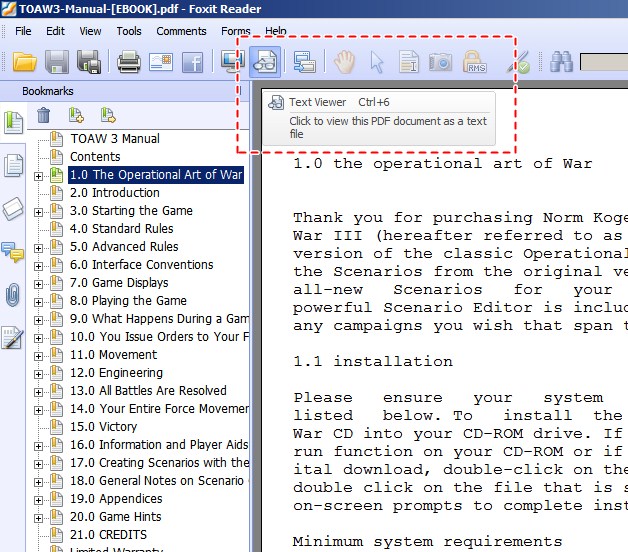Expand the 11.0 Movement bookmark
This screenshot has height=552, width=628.
point(38,357)
